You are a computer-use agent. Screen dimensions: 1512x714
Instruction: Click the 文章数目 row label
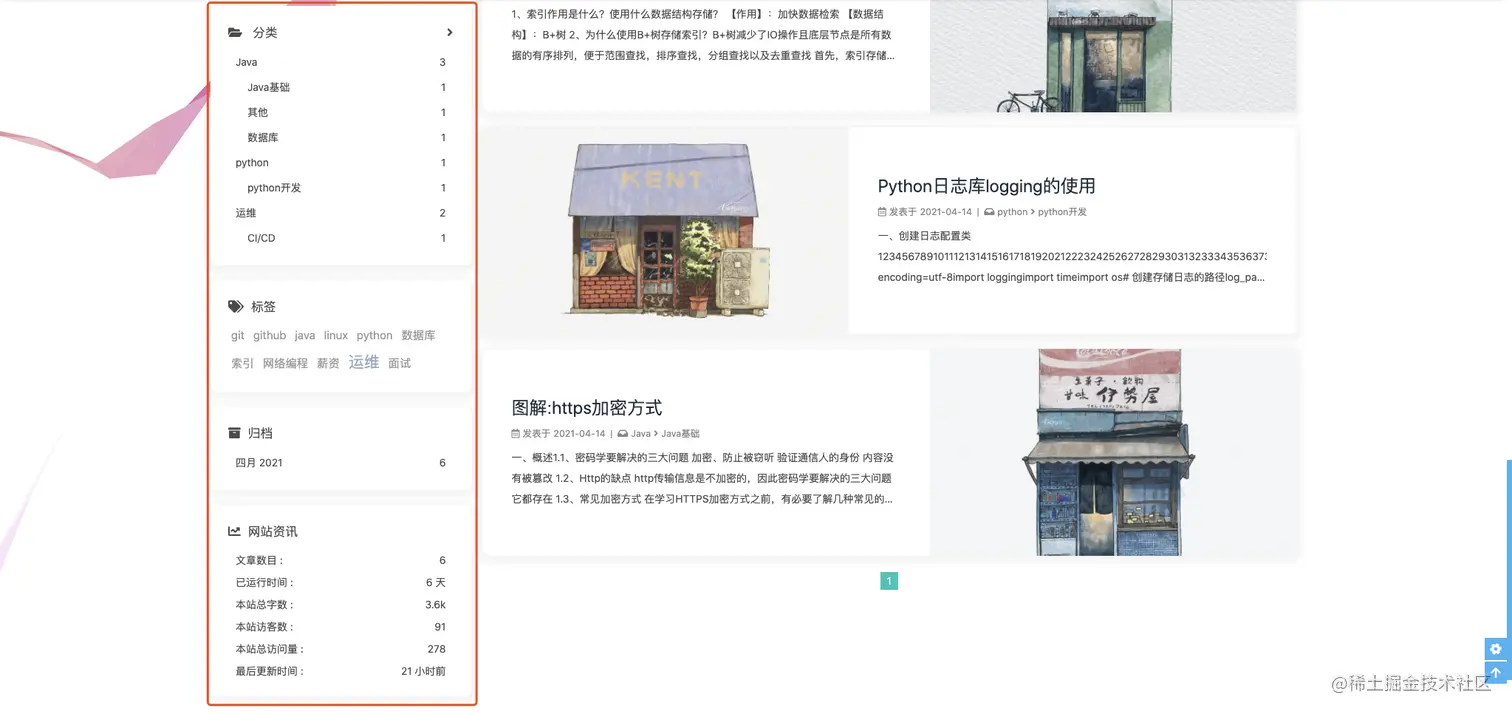[260, 561]
